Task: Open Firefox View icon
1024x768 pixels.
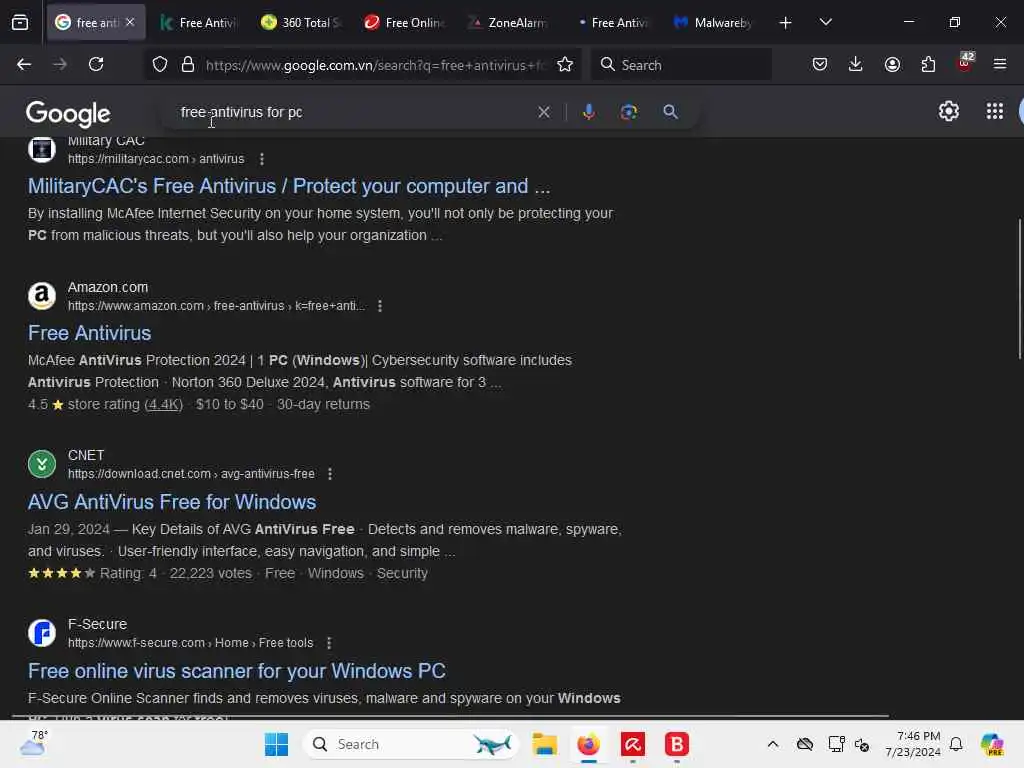Action: [x=20, y=23]
